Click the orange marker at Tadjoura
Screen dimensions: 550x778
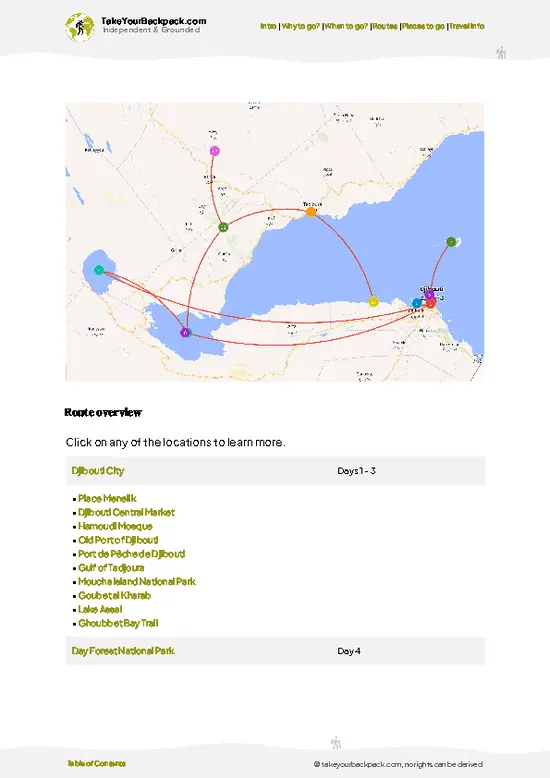click(x=311, y=212)
